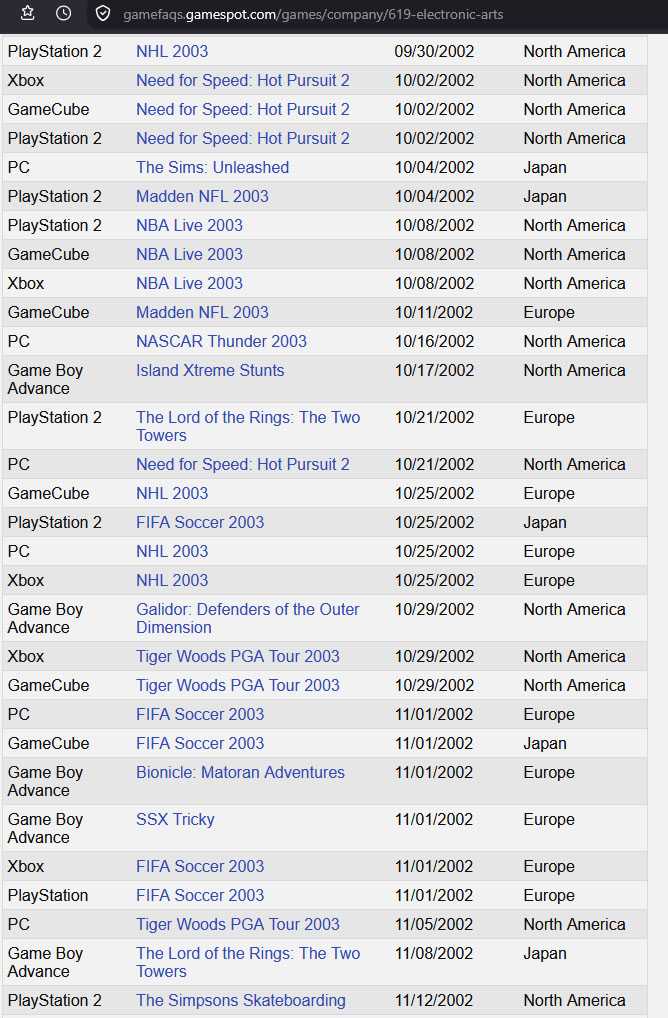
Task: Open NHL 2003 Xbox link dated 10/25/2002
Action: coord(172,580)
